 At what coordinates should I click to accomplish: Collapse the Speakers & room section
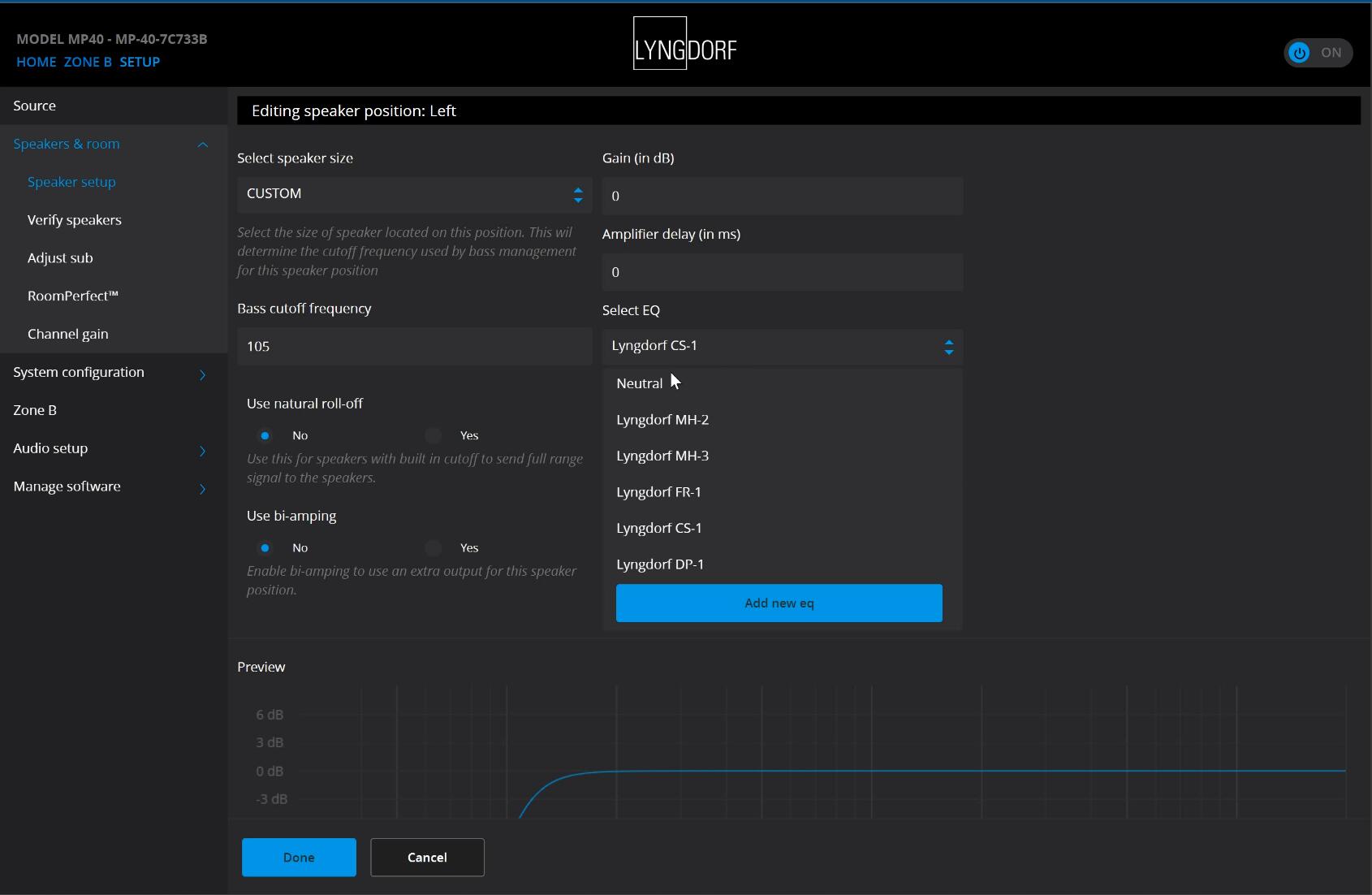click(202, 145)
